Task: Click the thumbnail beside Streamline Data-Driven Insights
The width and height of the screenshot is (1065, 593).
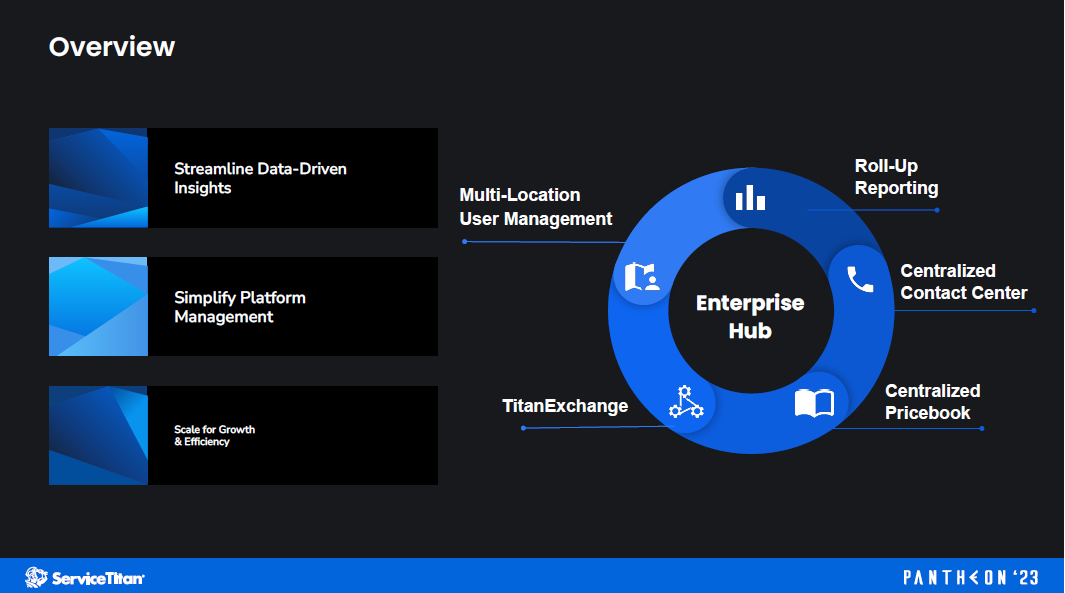Action: click(98, 178)
